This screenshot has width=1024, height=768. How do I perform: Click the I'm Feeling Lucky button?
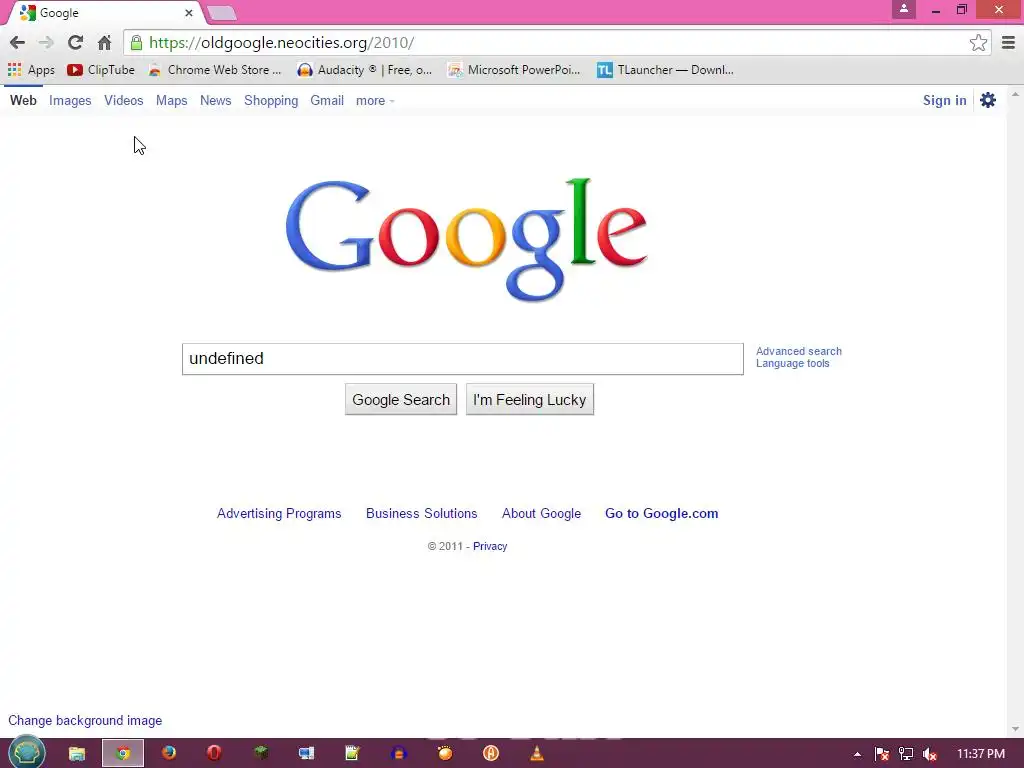point(530,399)
